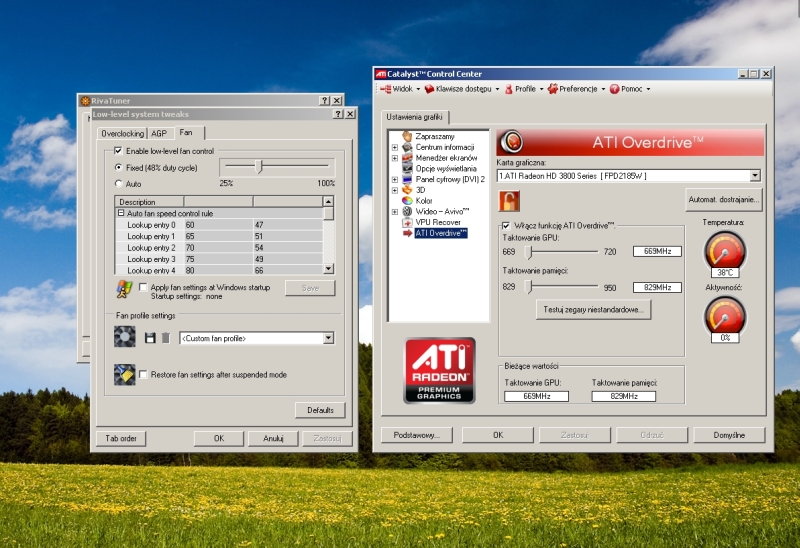Screen dimensions: 800x548
Task: Click the suspended mode restore icon
Action: tap(124, 375)
